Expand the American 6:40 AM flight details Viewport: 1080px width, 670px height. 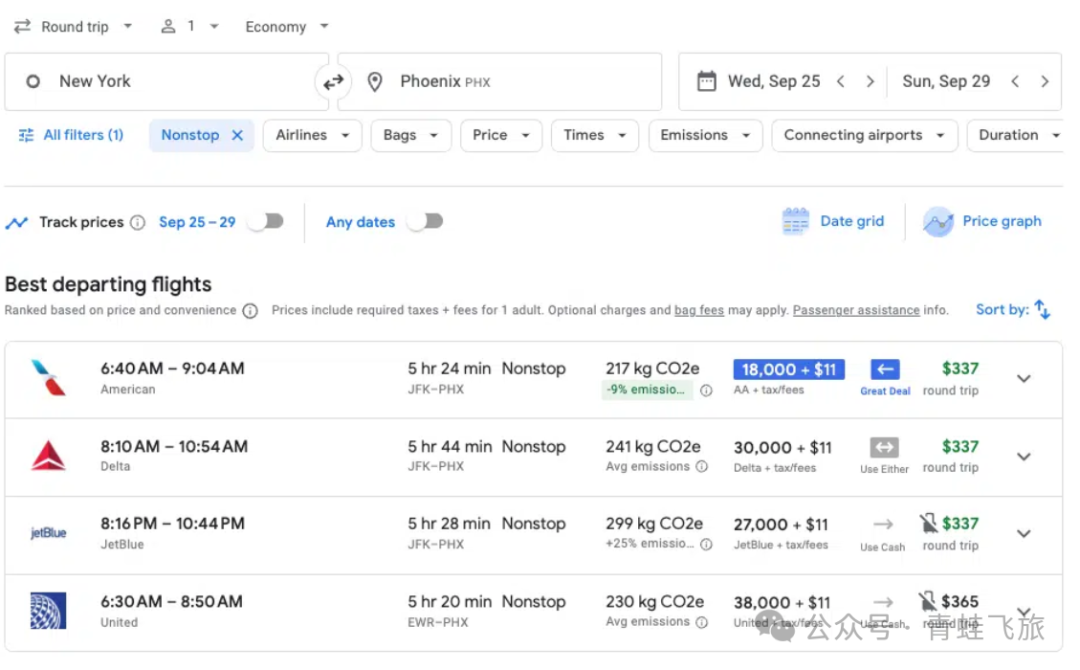click(x=1023, y=379)
